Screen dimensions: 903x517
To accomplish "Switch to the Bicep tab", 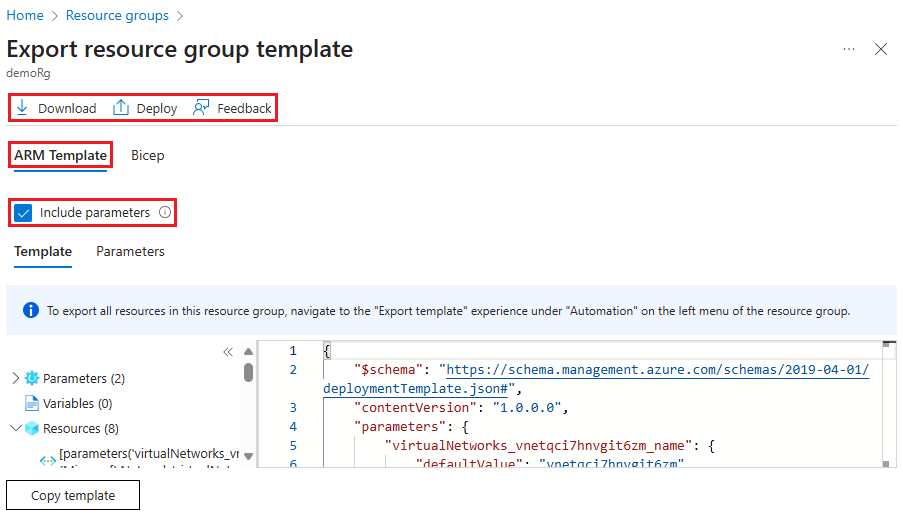I will (x=148, y=156).
